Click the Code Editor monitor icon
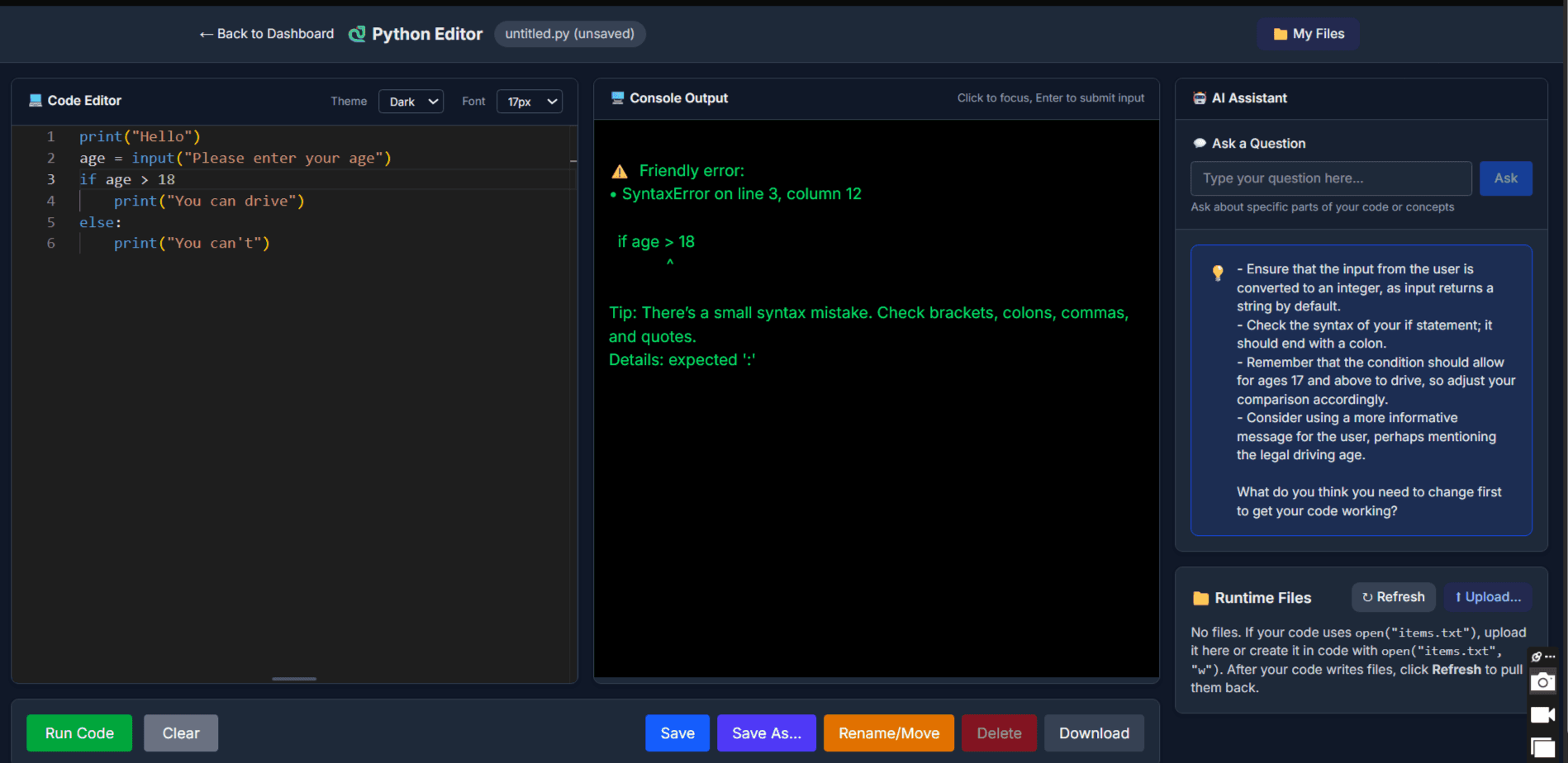Screen dimensions: 1568x763 click(35, 100)
